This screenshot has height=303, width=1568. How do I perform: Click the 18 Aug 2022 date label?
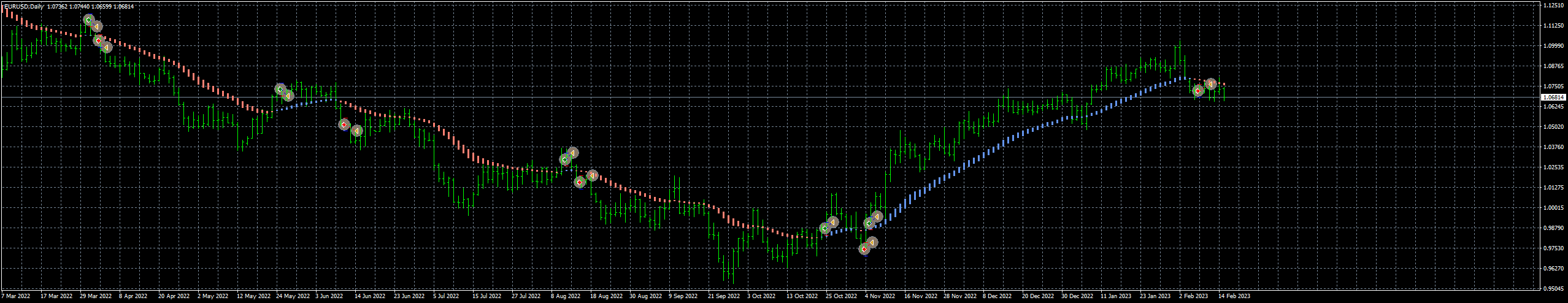pos(606,296)
